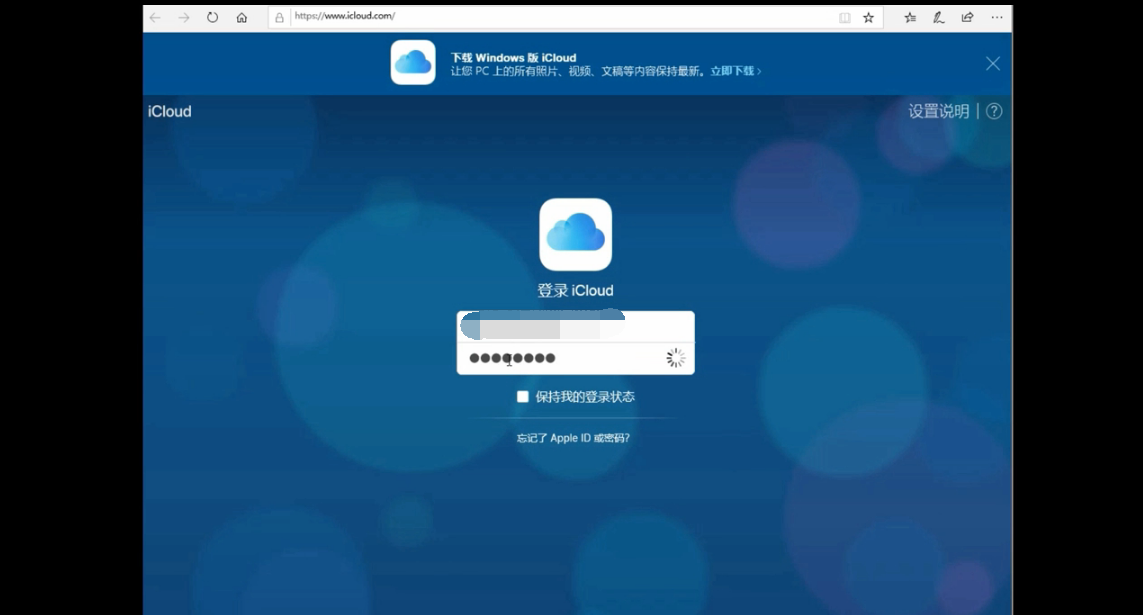Image resolution: width=1143 pixels, height=615 pixels.
Task: Select the address bar URL www.icloud.com
Action: tap(345, 16)
